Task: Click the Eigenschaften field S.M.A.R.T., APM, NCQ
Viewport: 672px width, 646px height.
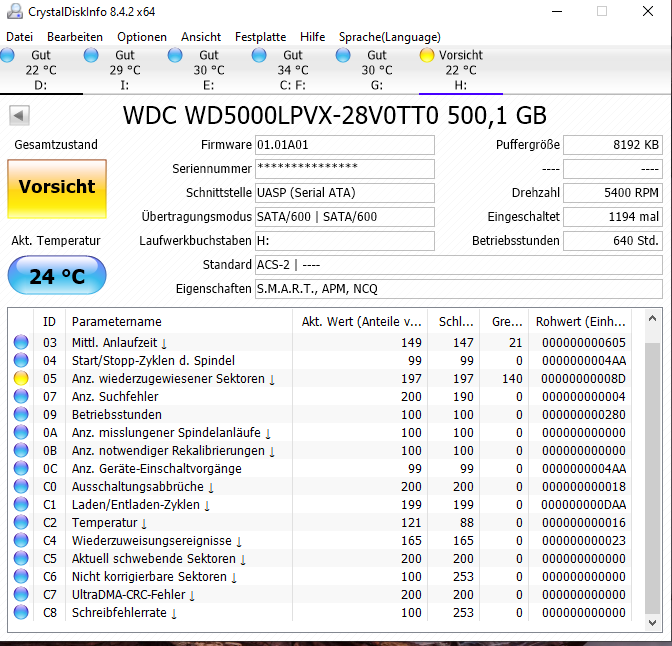Action: click(459, 289)
